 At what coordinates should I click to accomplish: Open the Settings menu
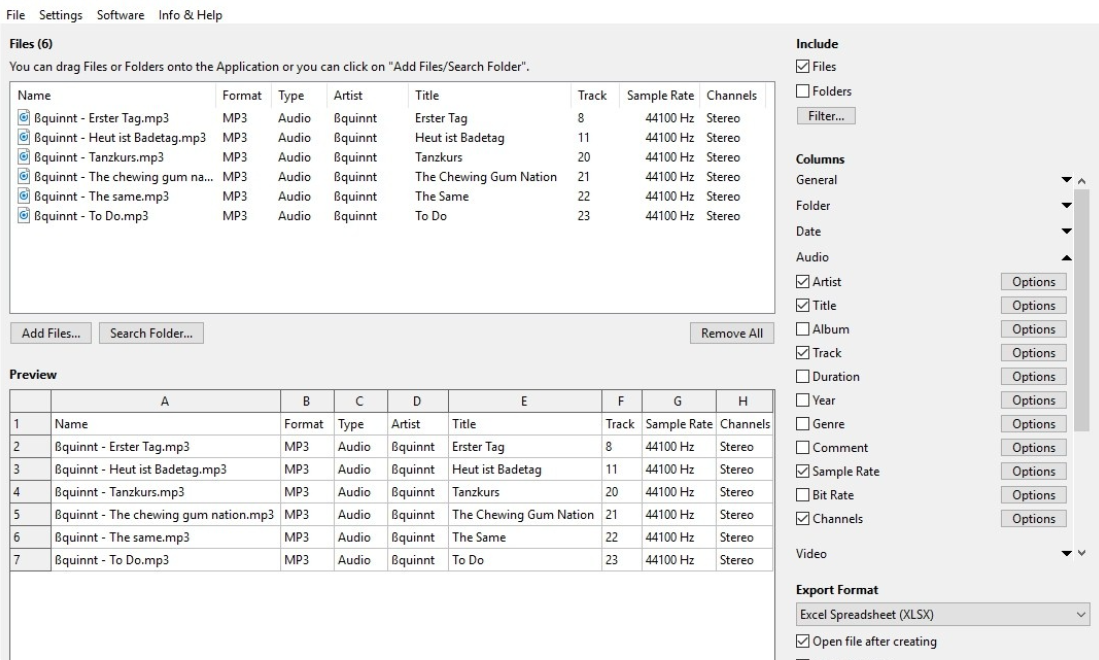(x=60, y=15)
